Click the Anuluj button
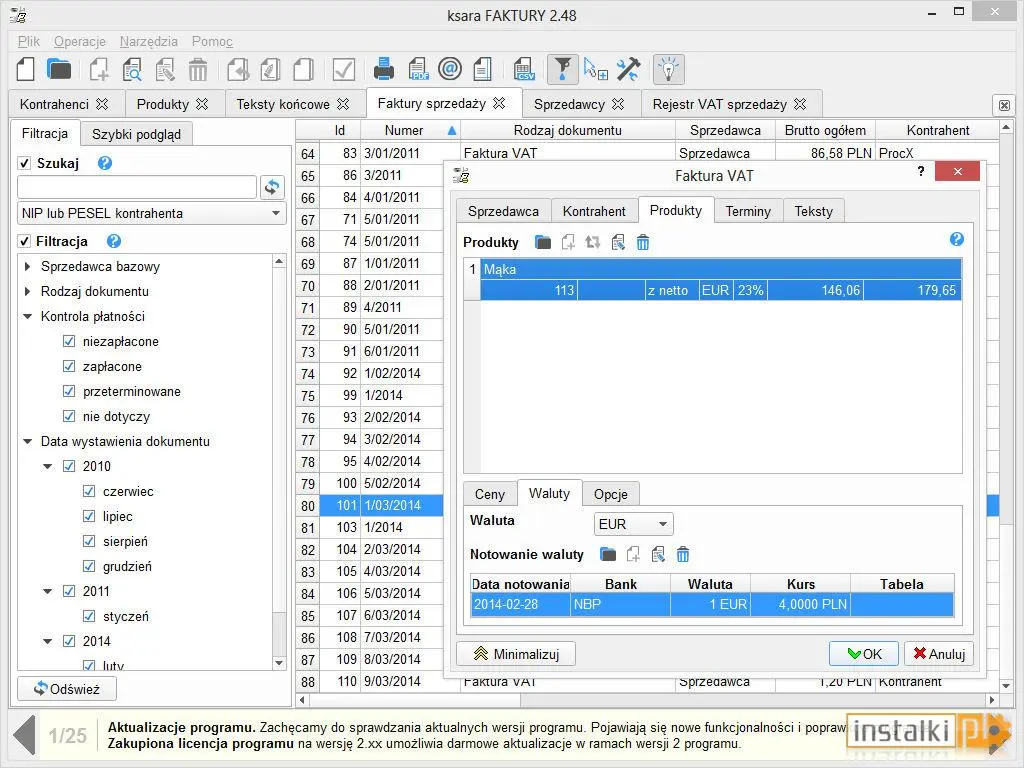 [939, 654]
